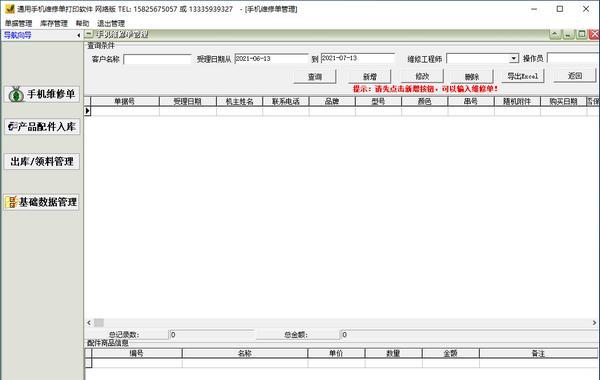Sort by 单据号 column header

click(125, 101)
